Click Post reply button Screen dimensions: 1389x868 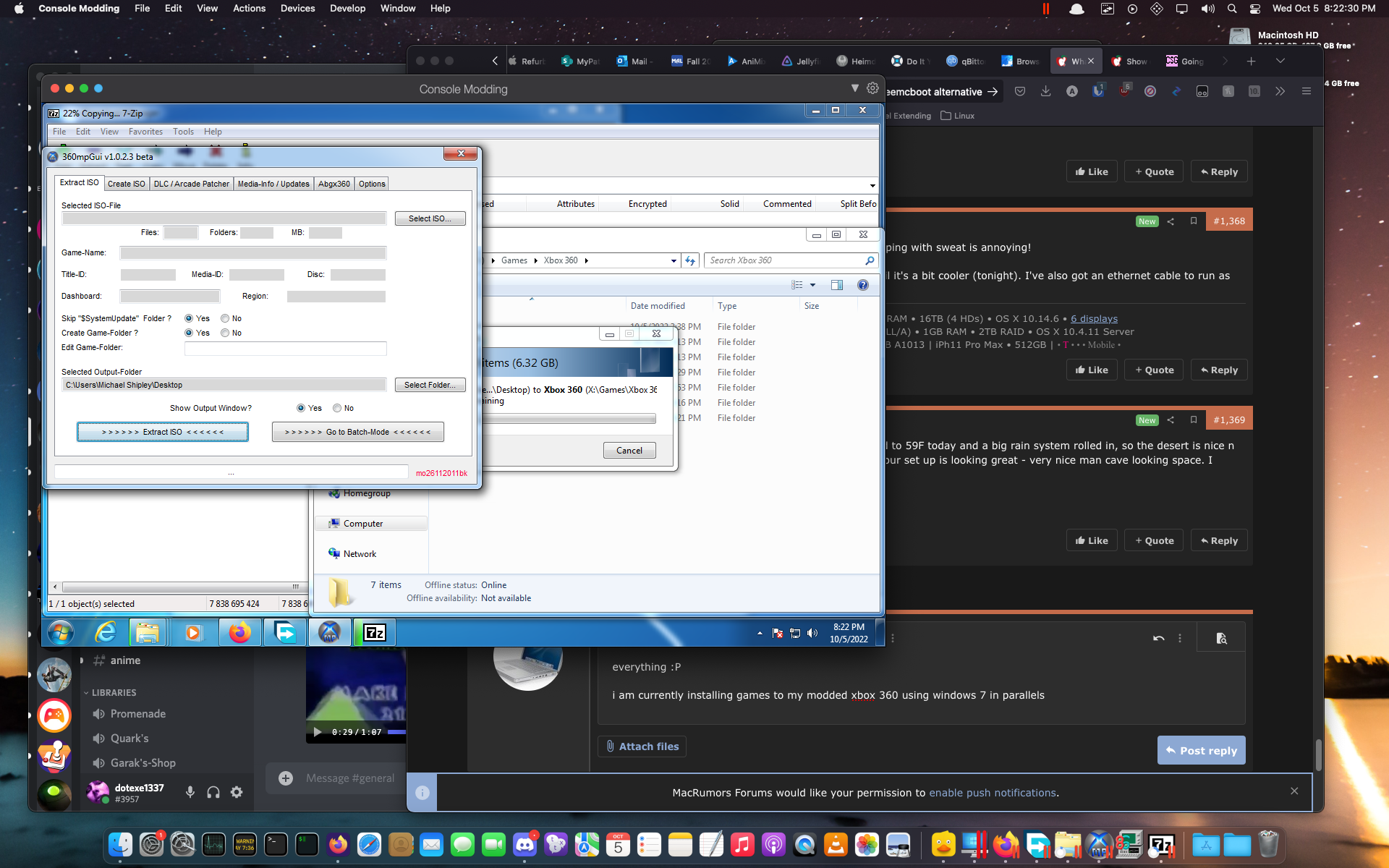coord(1201,750)
